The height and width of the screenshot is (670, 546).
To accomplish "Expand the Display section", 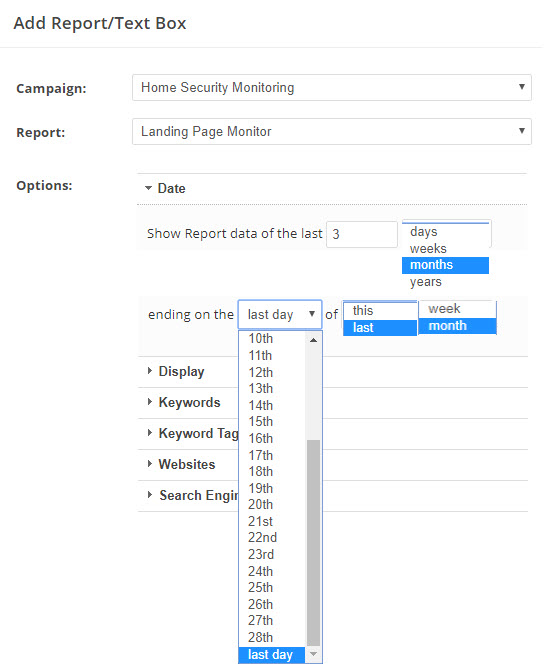I will [x=176, y=371].
